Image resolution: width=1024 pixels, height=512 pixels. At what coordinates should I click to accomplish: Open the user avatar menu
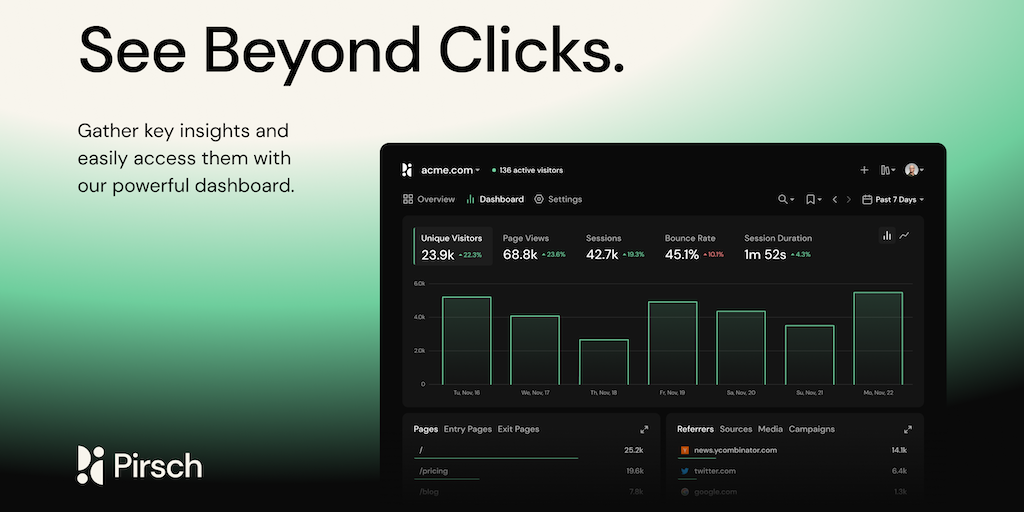click(x=914, y=170)
